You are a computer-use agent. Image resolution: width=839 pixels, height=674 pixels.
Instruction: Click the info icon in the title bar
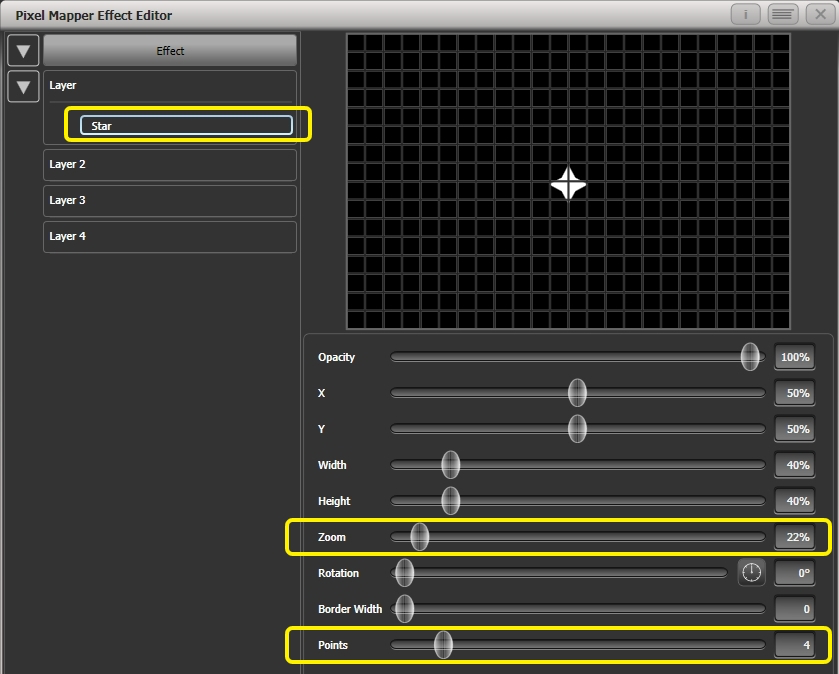(745, 15)
